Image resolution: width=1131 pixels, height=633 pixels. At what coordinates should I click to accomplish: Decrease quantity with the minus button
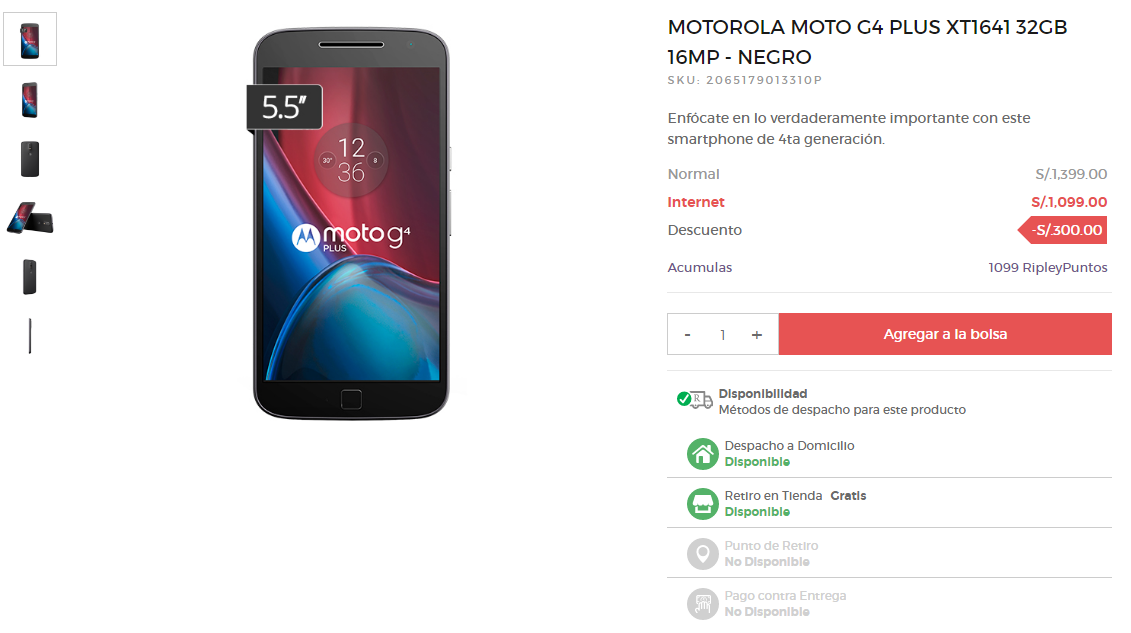[x=687, y=335]
